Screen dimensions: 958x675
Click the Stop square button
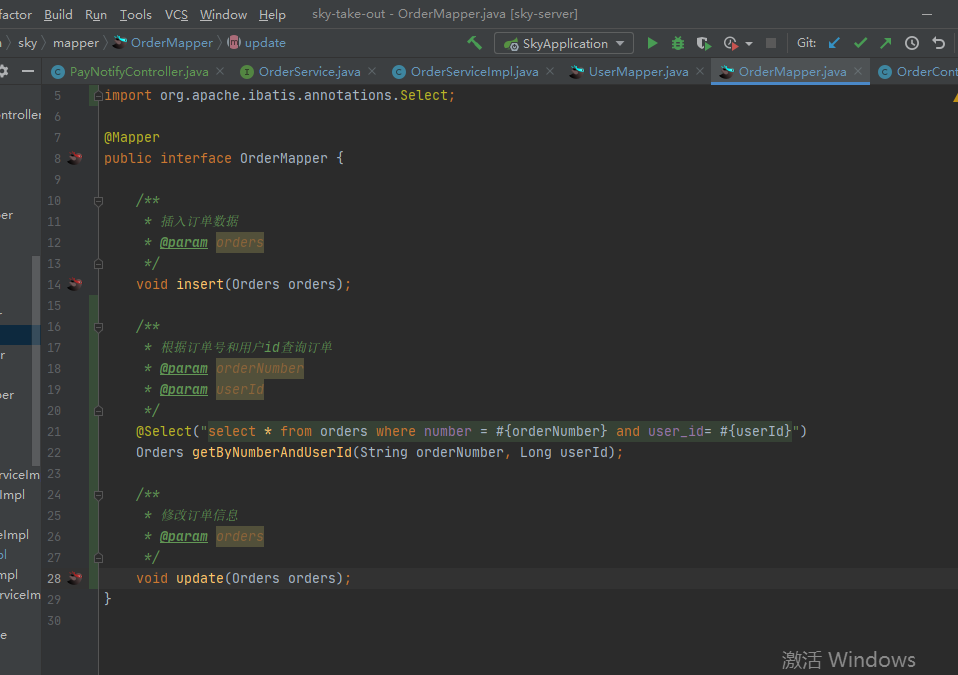[771, 43]
